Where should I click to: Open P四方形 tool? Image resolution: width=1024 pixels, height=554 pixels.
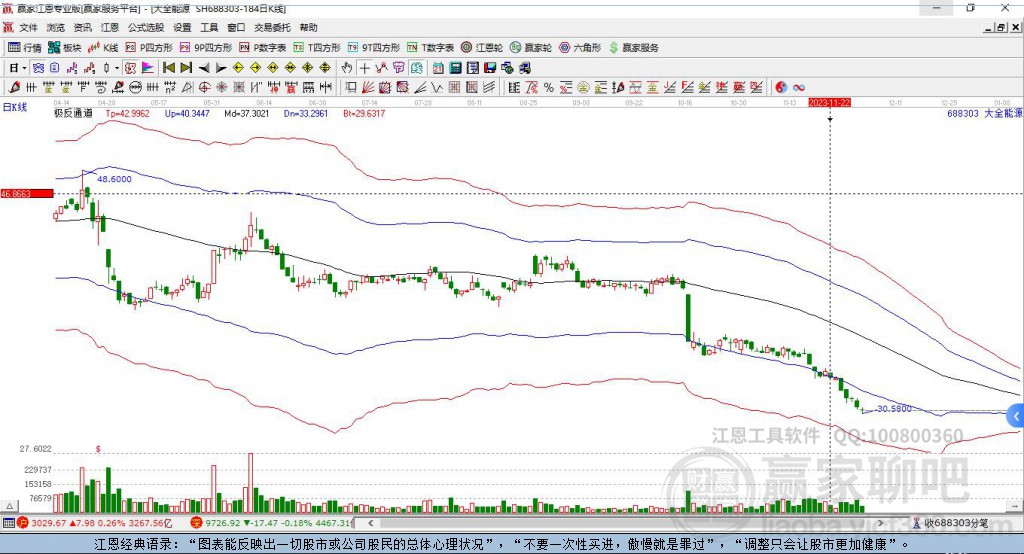[x=149, y=48]
